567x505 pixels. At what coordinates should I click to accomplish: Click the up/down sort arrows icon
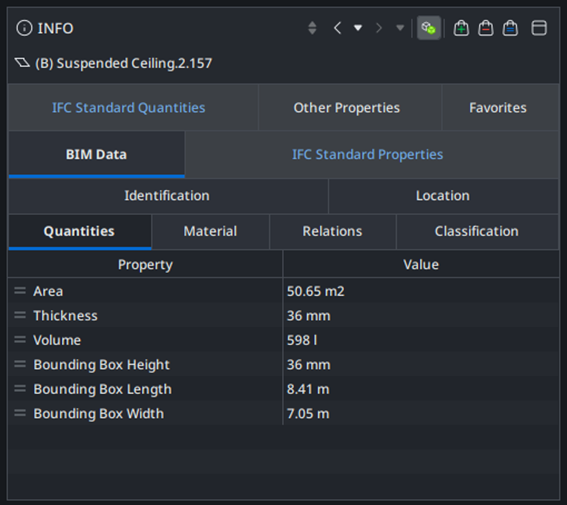pos(312,28)
